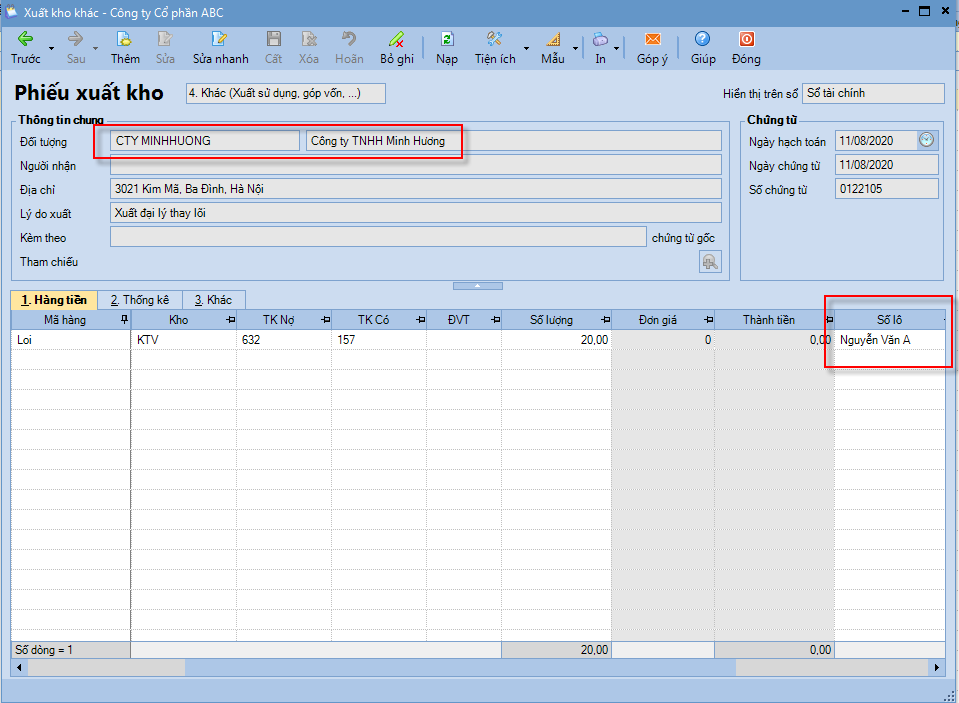Pin the Thành tiền column
Image resolution: width=959 pixels, height=703 pixels.
(829, 319)
